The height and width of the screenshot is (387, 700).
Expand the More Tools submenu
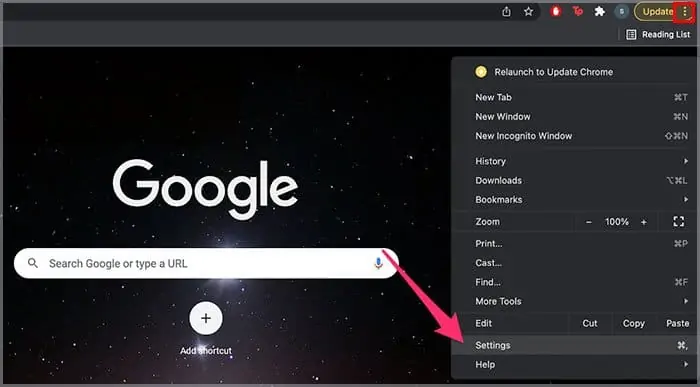575,301
